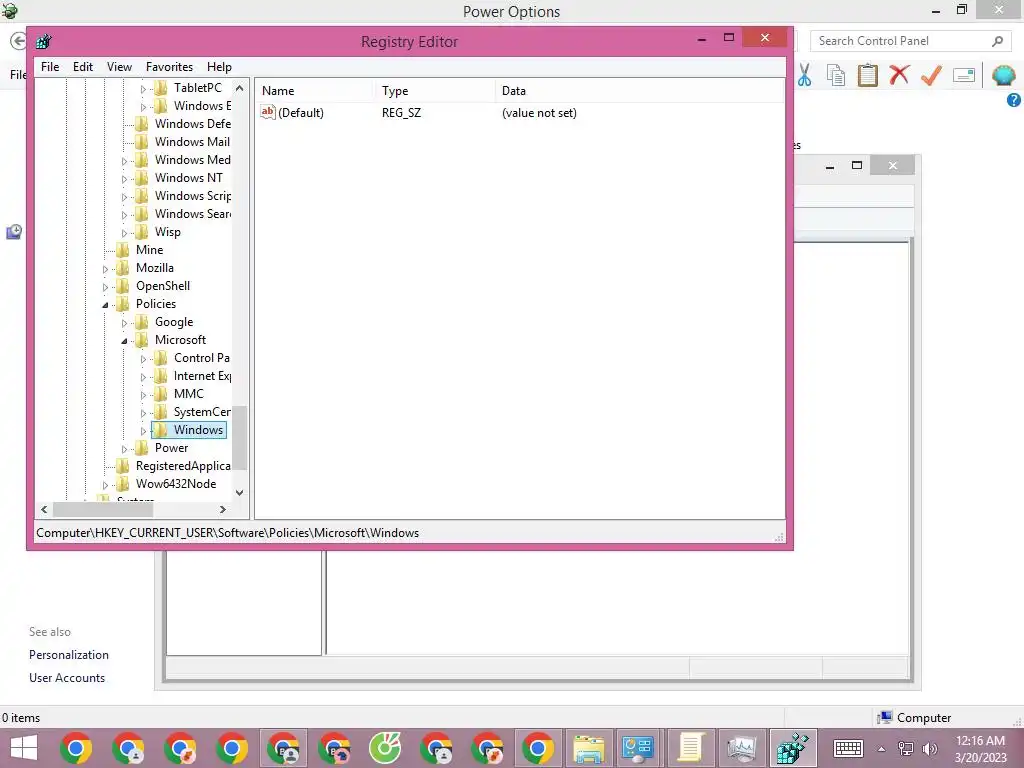
Task: Click the Copy icon in Power Options toolbar
Action: [x=836, y=75]
